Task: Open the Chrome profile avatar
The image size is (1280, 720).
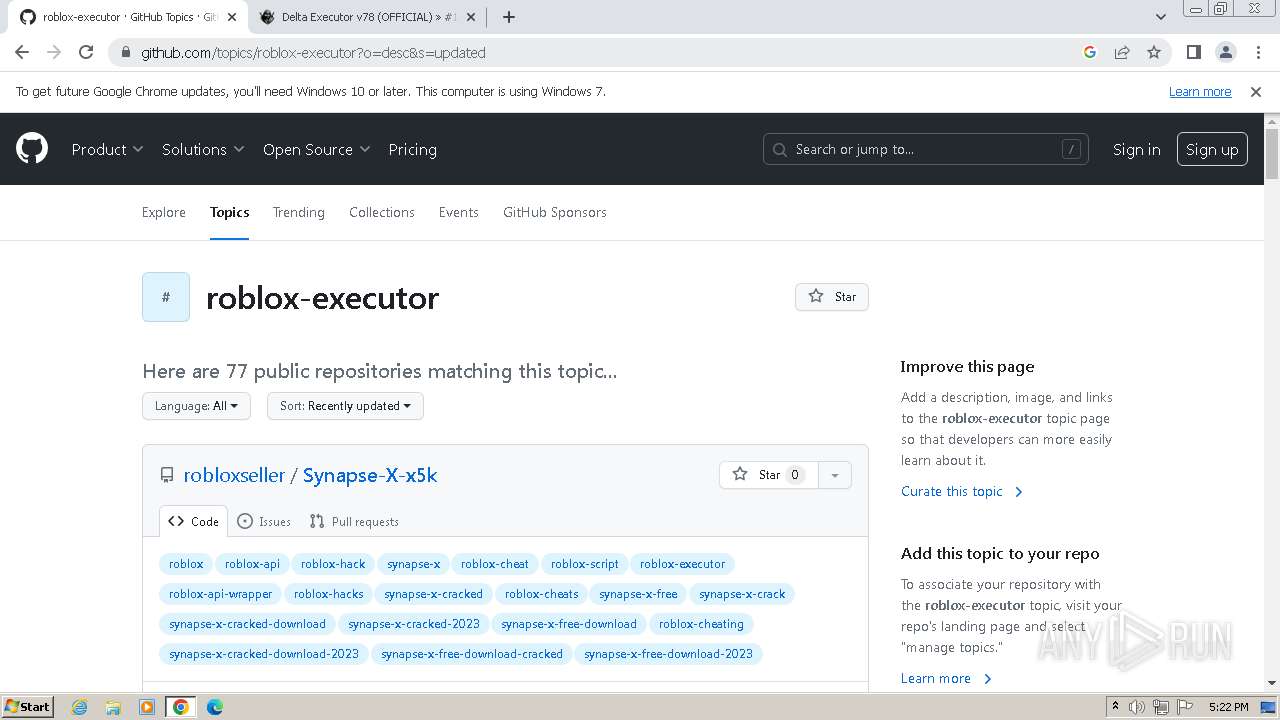Action: pos(1226,52)
